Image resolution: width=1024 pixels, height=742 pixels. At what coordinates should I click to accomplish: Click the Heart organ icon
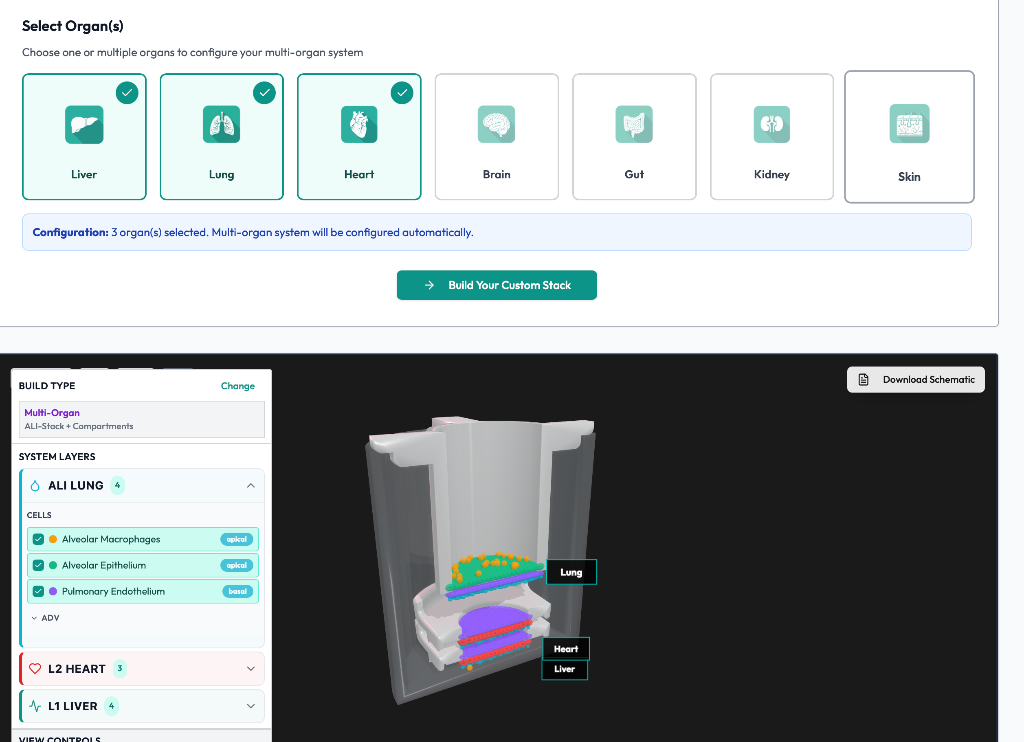click(359, 125)
